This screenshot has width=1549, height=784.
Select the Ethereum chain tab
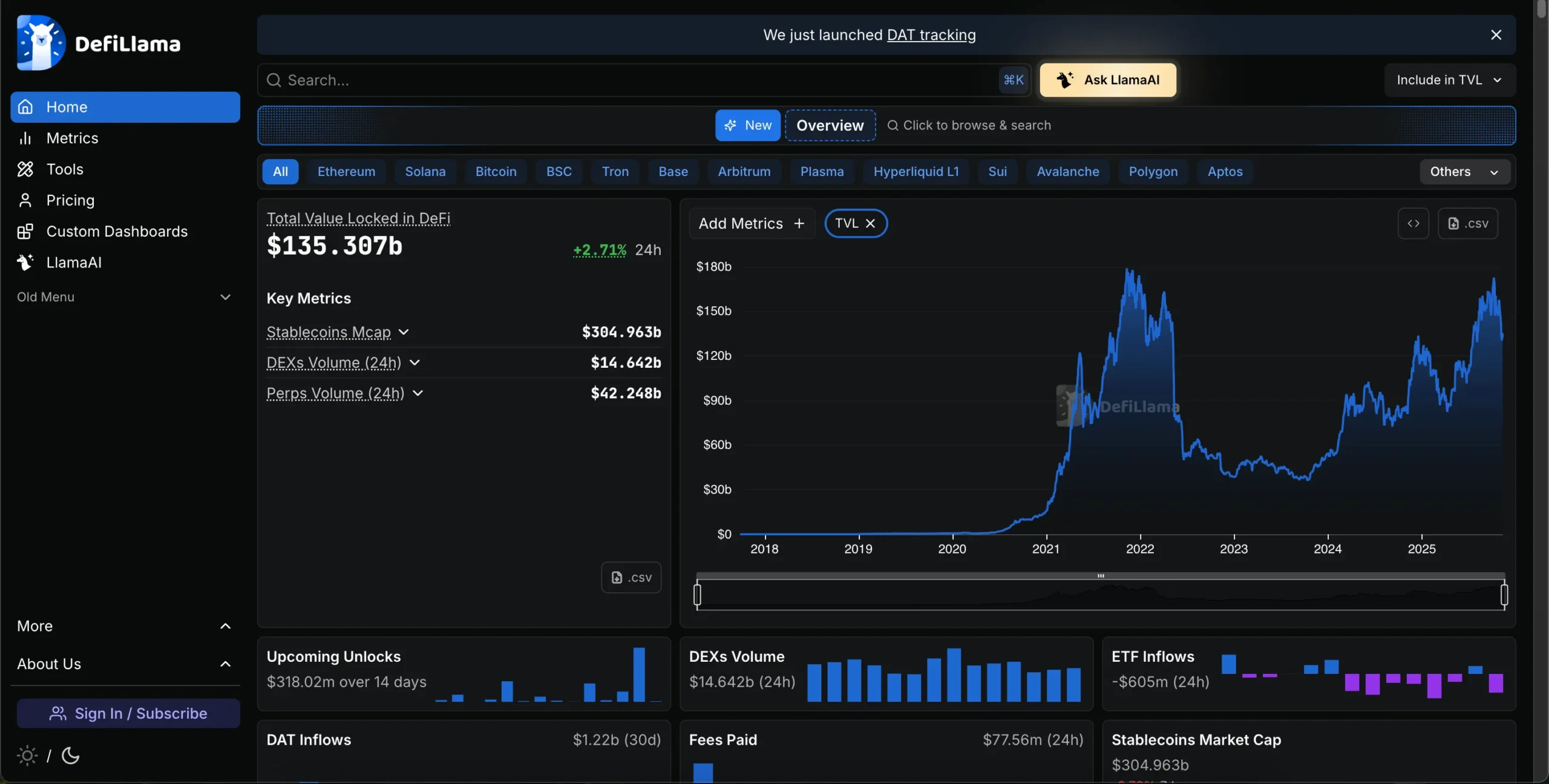(346, 172)
